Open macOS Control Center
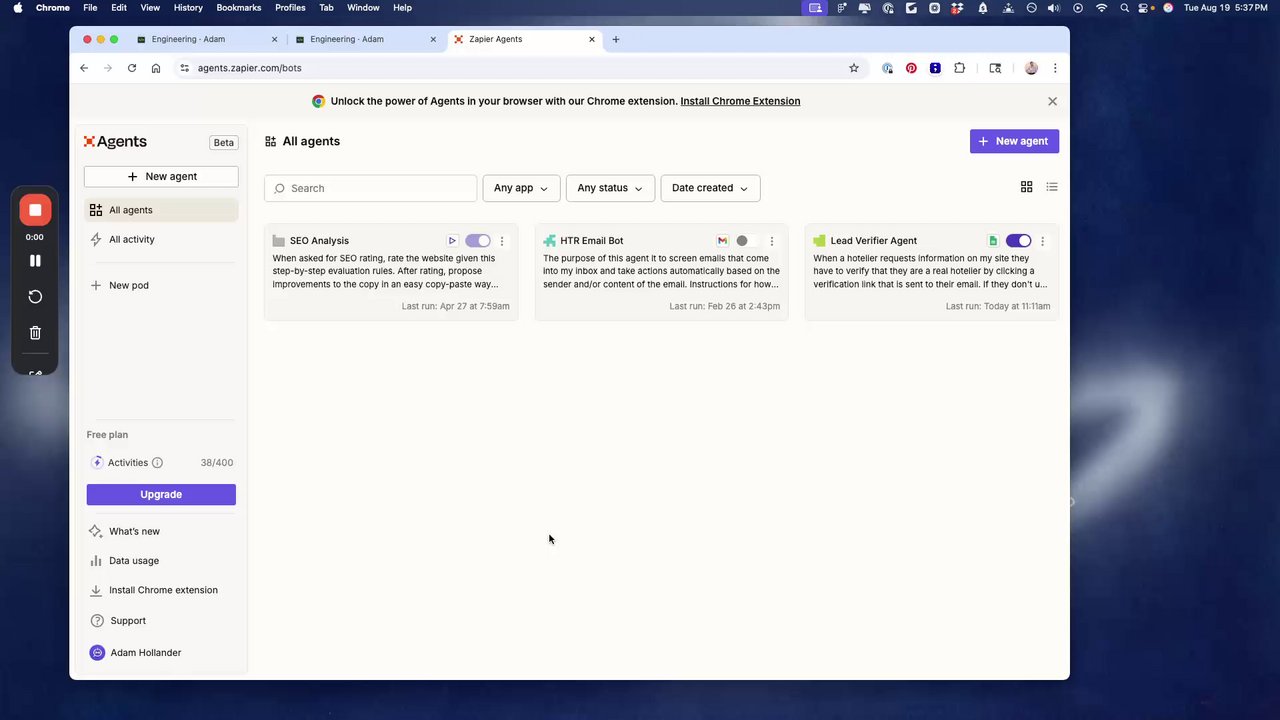 (1145, 8)
